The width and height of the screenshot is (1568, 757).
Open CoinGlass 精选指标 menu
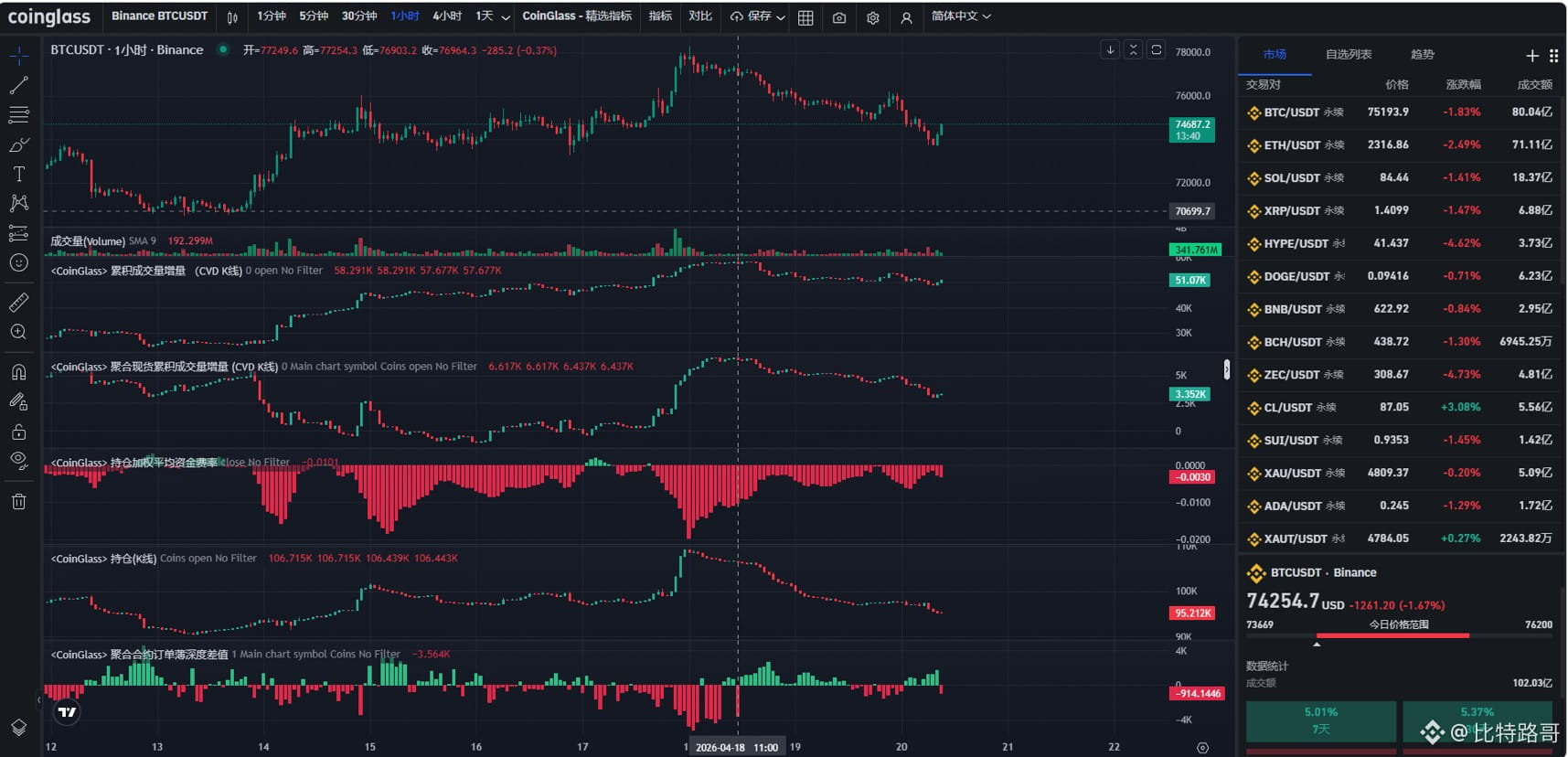[577, 16]
